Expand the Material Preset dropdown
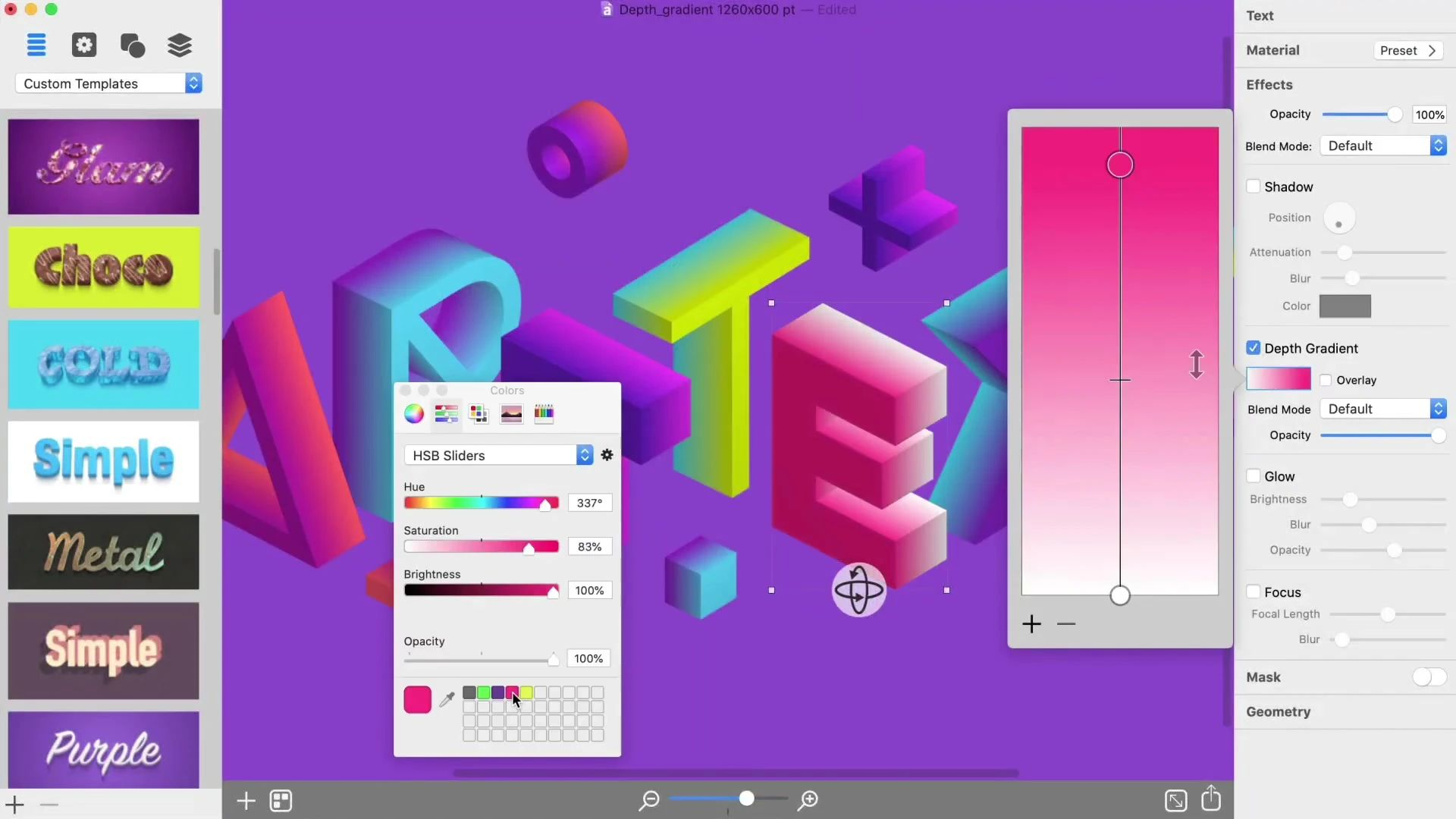 point(1410,49)
